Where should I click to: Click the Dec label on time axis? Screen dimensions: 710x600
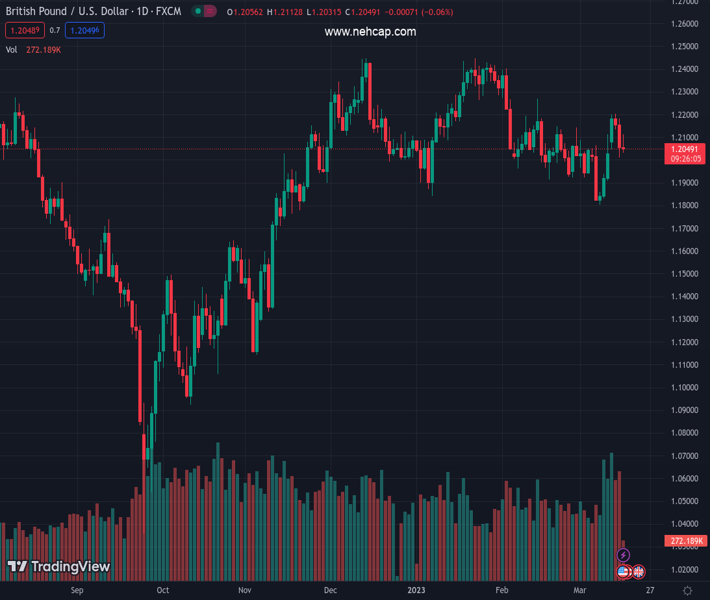pos(330,591)
